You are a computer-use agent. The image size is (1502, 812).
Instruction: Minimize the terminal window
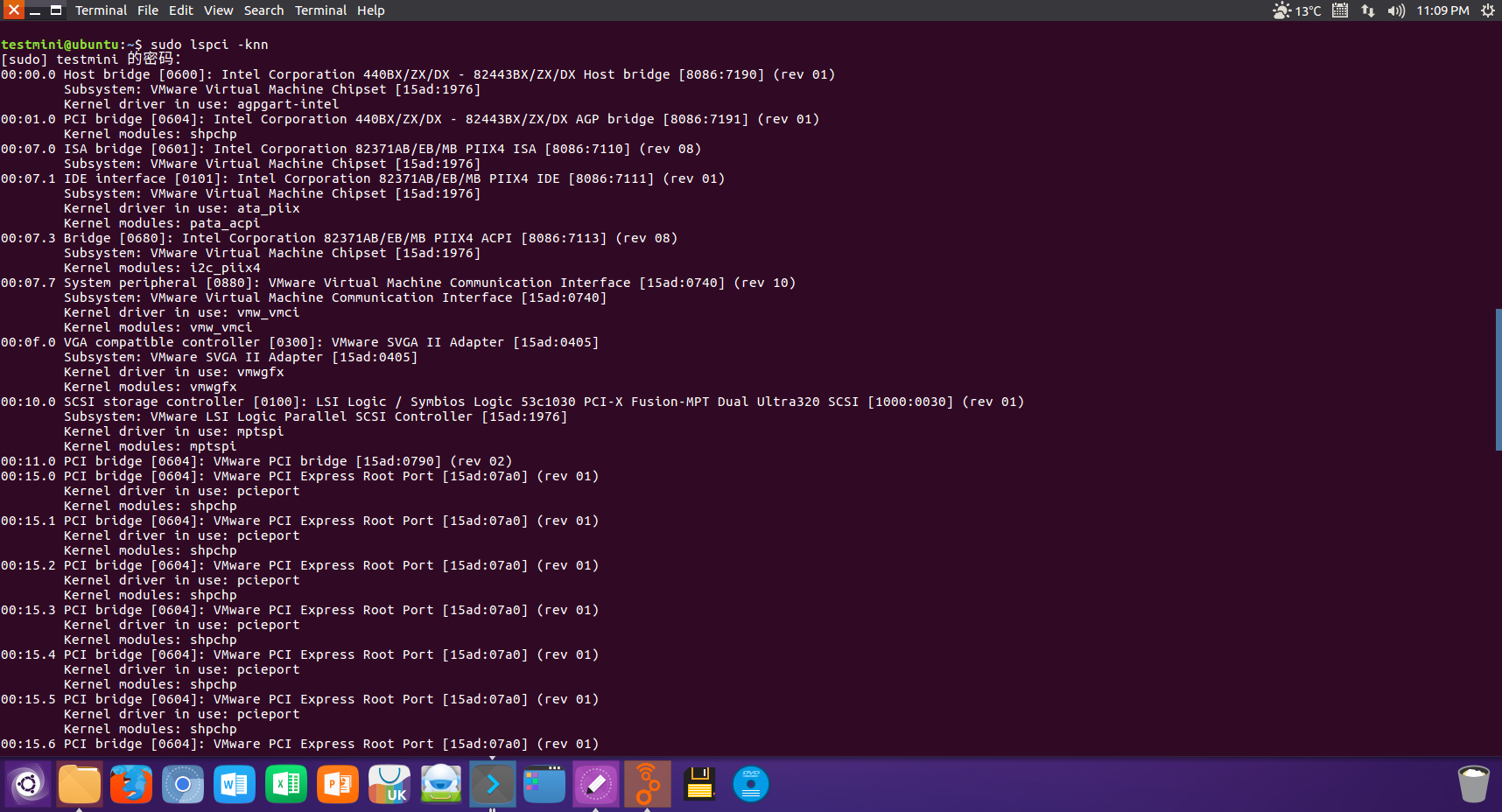(x=35, y=10)
